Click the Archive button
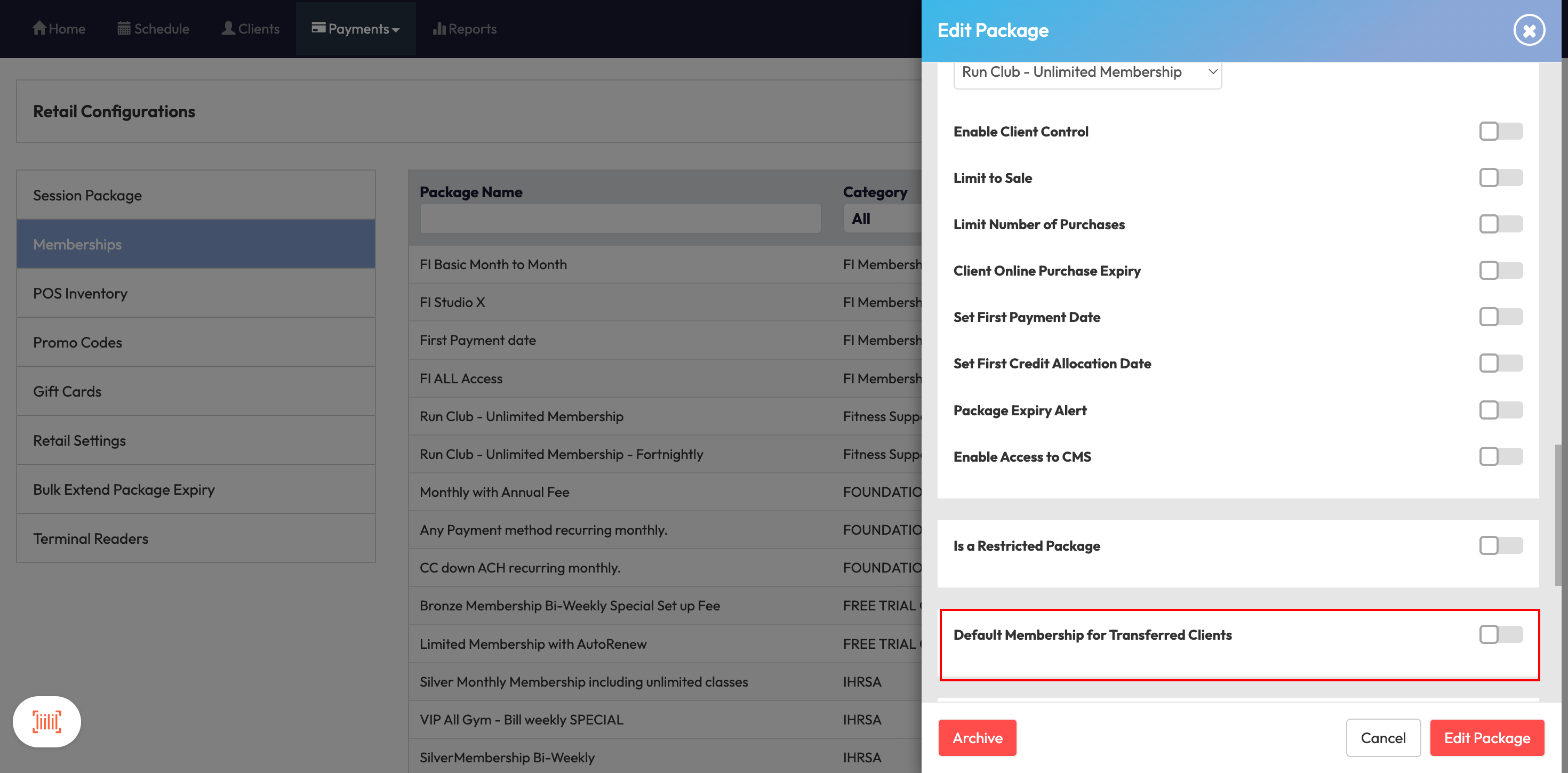This screenshot has height=773, width=1568. tap(977, 738)
